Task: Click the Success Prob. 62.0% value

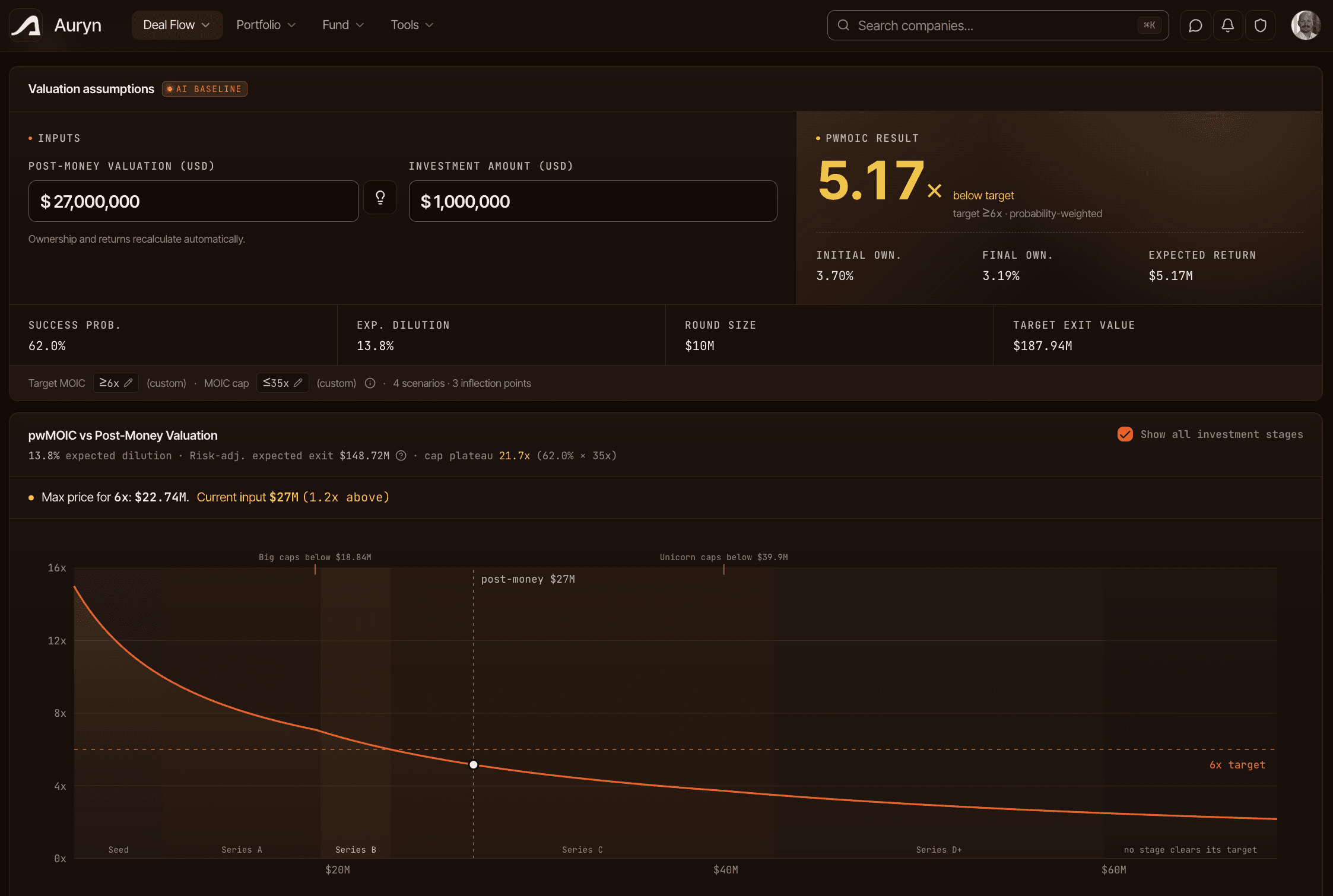Action: pos(47,346)
